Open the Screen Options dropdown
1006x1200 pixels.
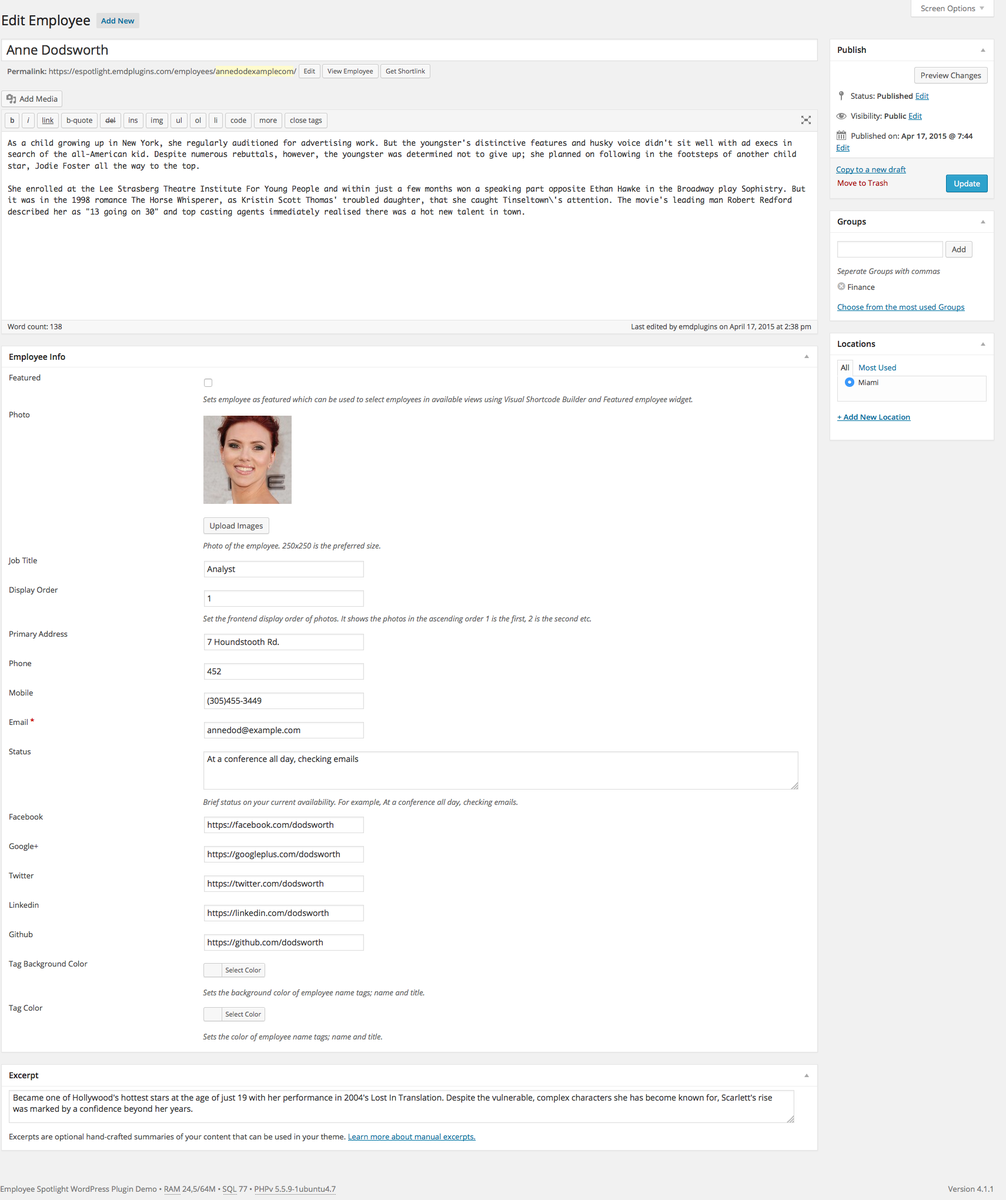click(952, 8)
